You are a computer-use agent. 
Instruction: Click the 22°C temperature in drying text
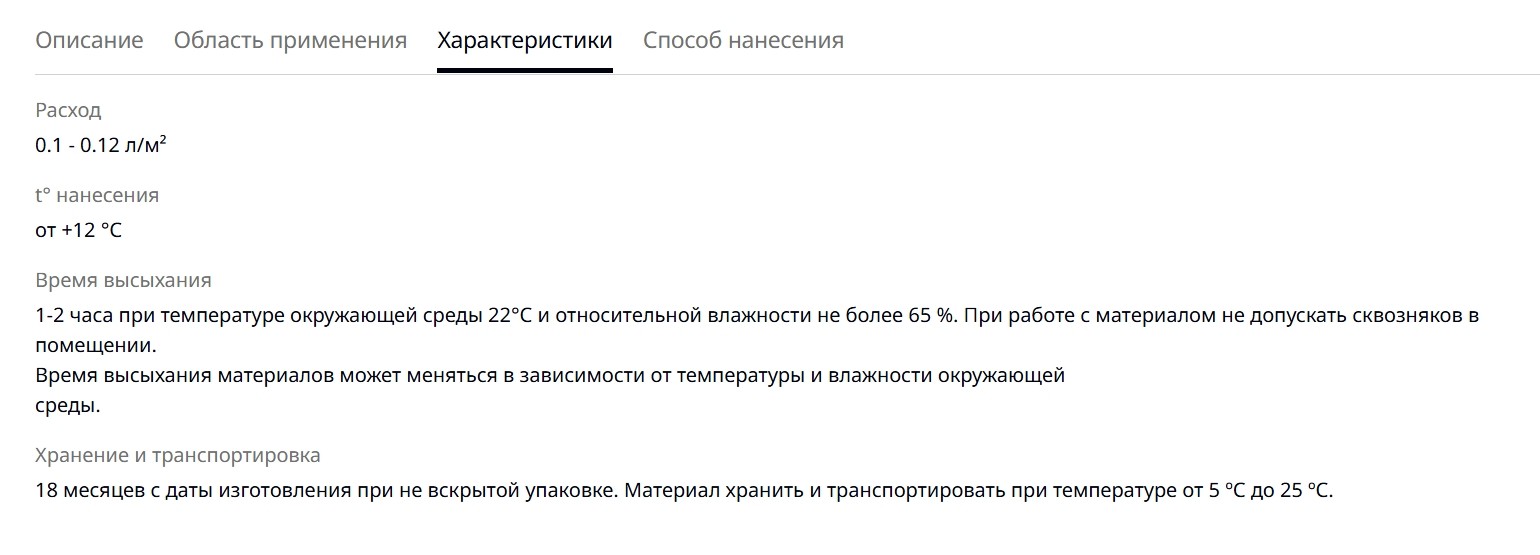510,316
